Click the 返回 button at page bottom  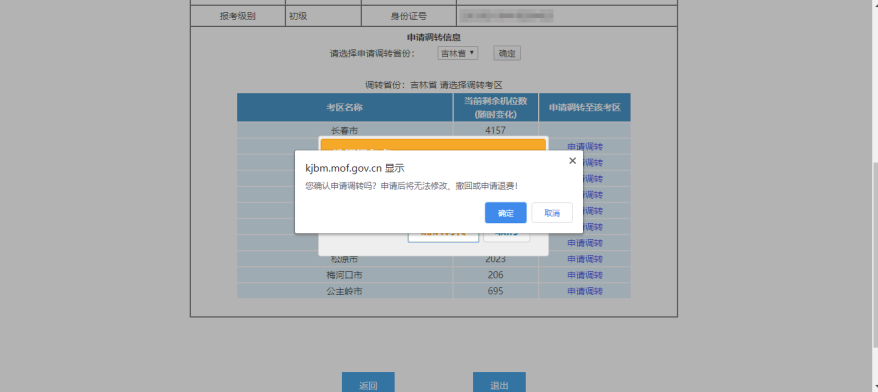(x=368, y=383)
